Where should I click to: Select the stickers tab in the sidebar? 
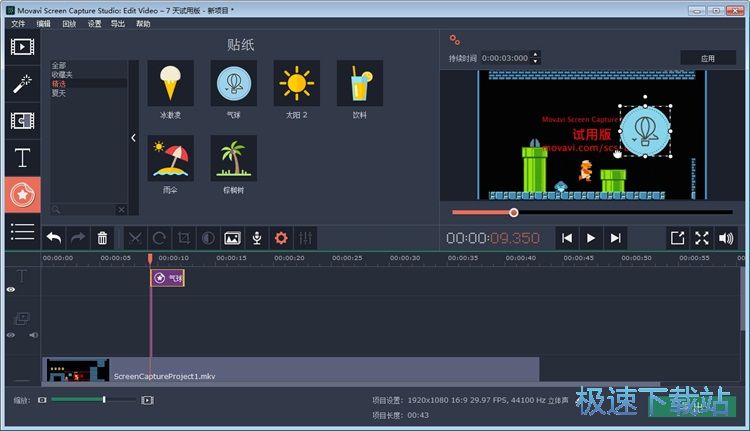[22, 195]
